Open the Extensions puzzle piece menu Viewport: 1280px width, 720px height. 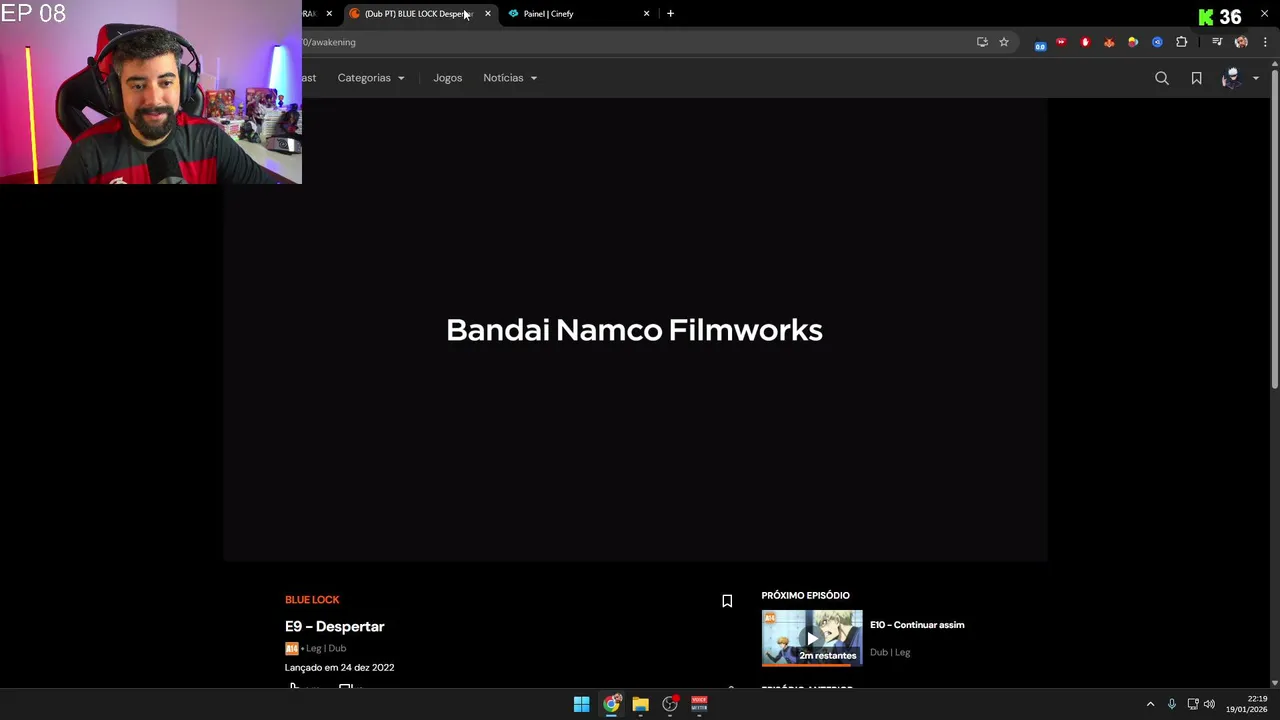pos(1182,42)
